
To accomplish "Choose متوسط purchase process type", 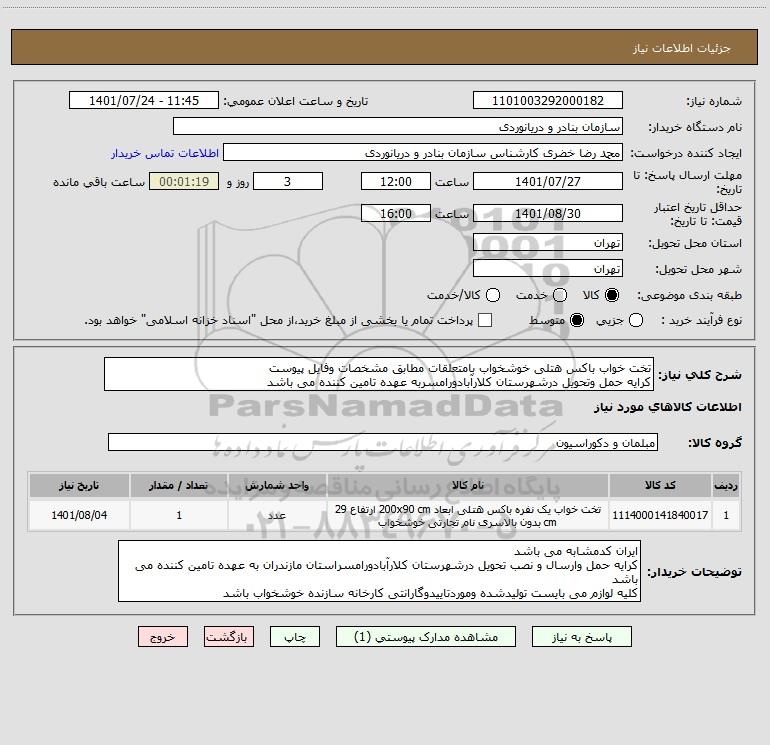I will click(x=577, y=320).
